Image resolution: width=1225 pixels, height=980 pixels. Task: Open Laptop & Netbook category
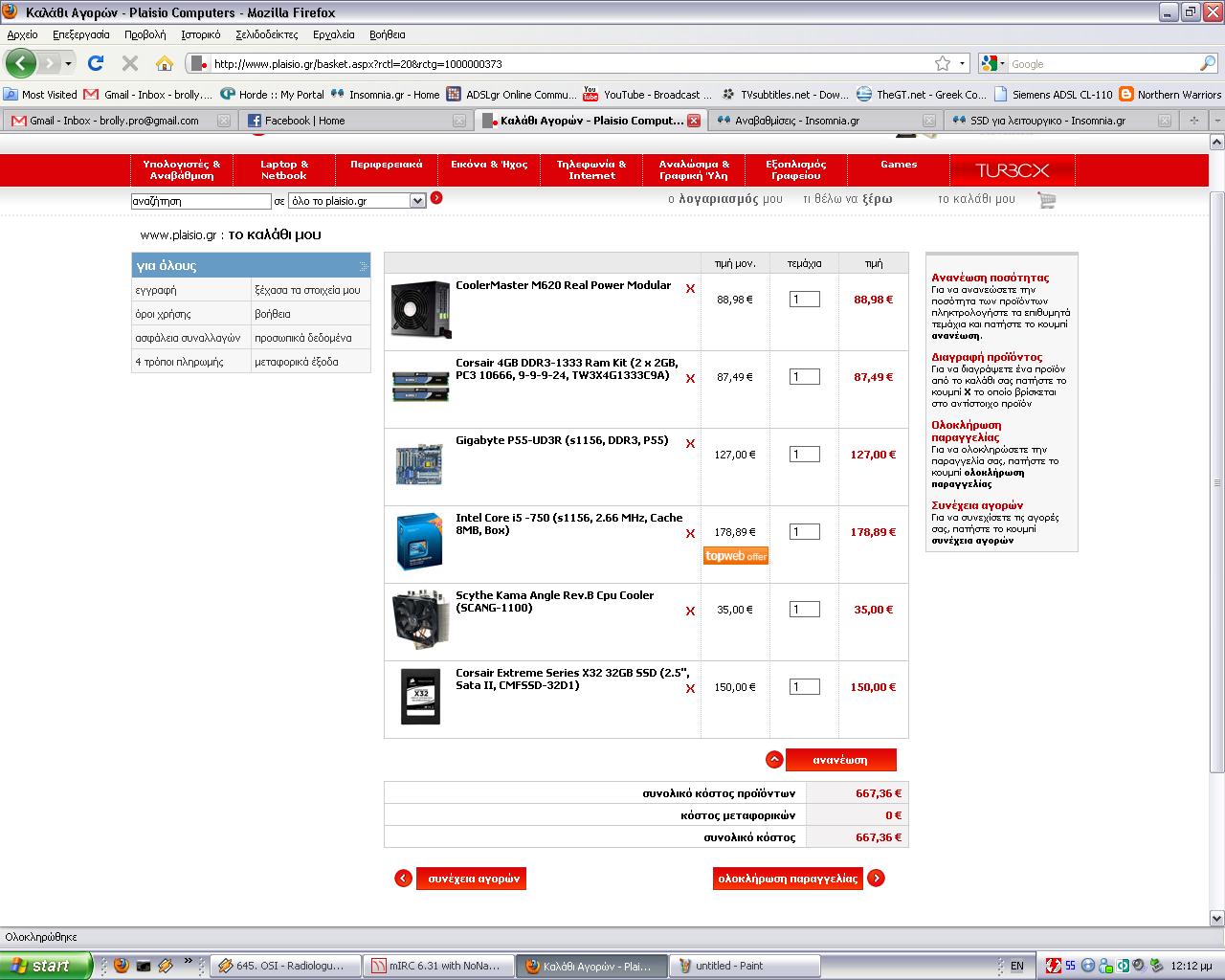pyautogui.click(x=284, y=170)
